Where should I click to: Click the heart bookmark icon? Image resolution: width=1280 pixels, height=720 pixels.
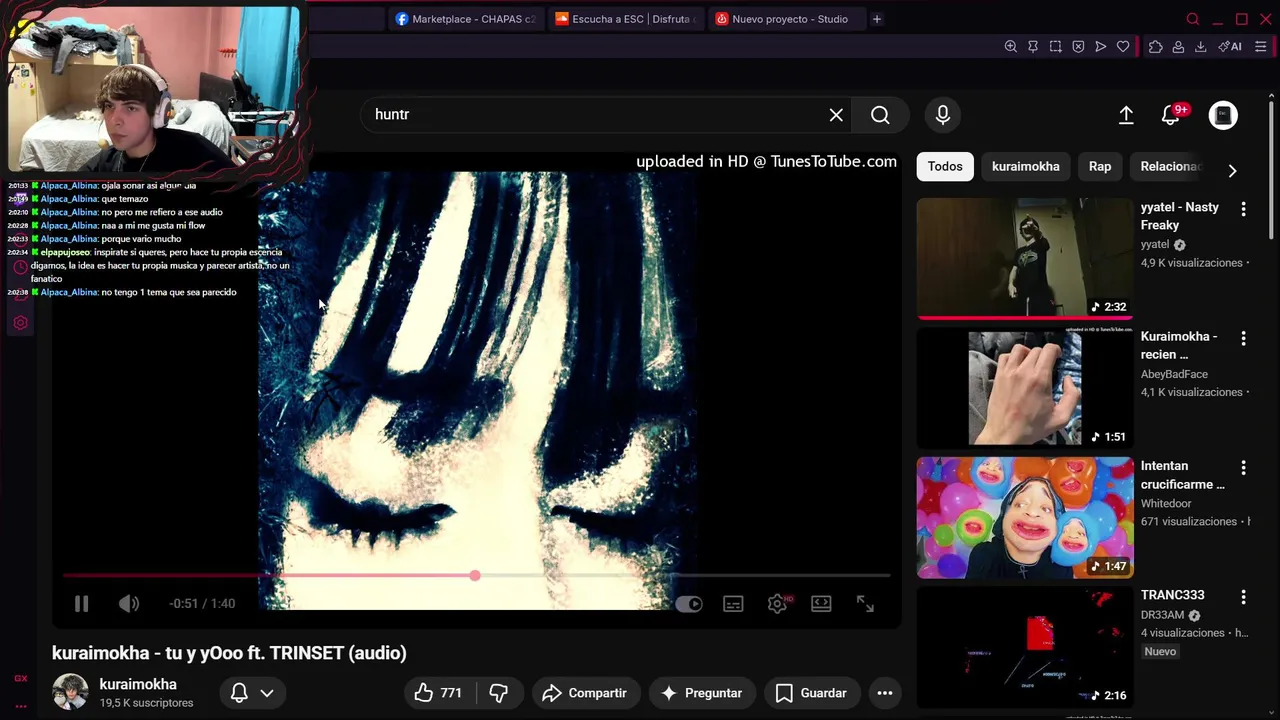click(x=1123, y=47)
